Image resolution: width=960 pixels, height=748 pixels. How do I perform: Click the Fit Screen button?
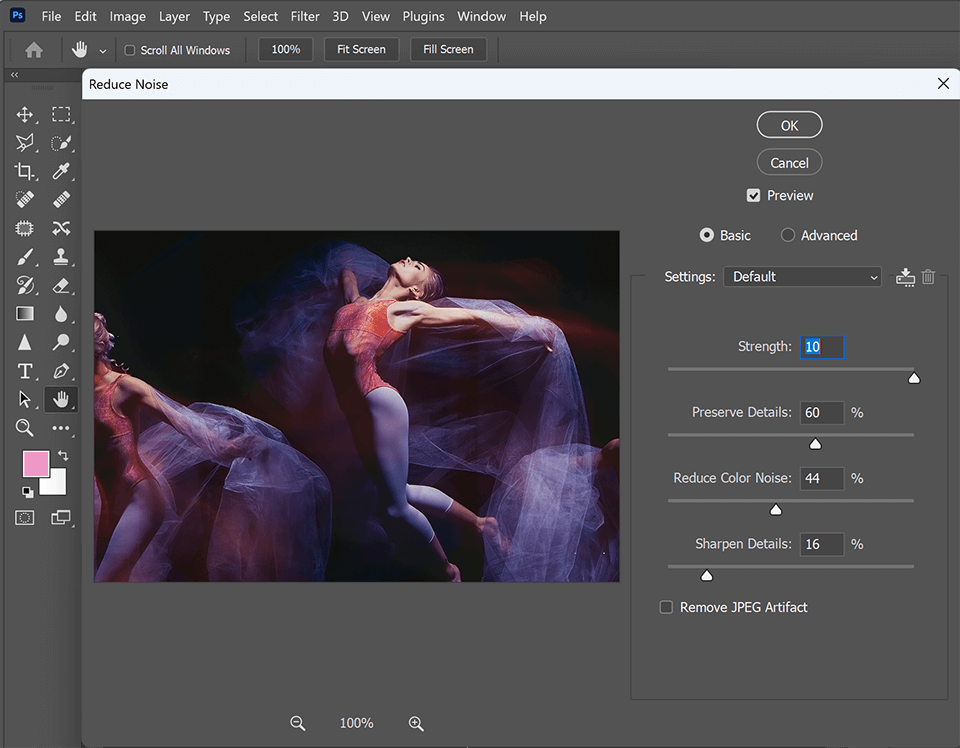(361, 50)
